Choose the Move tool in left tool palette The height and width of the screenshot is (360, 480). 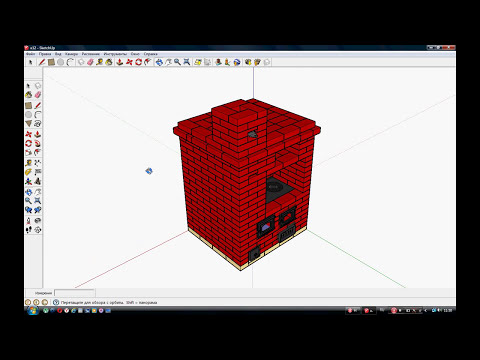coord(29,134)
